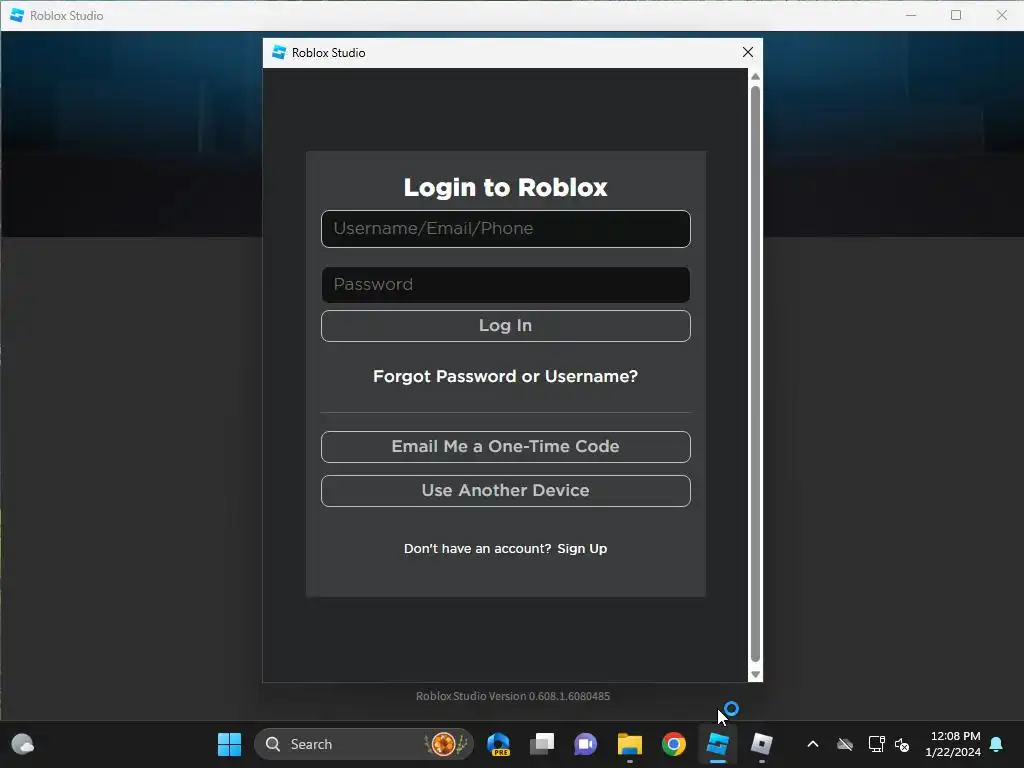Open the Roblox player taskbar icon

click(761, 744)
